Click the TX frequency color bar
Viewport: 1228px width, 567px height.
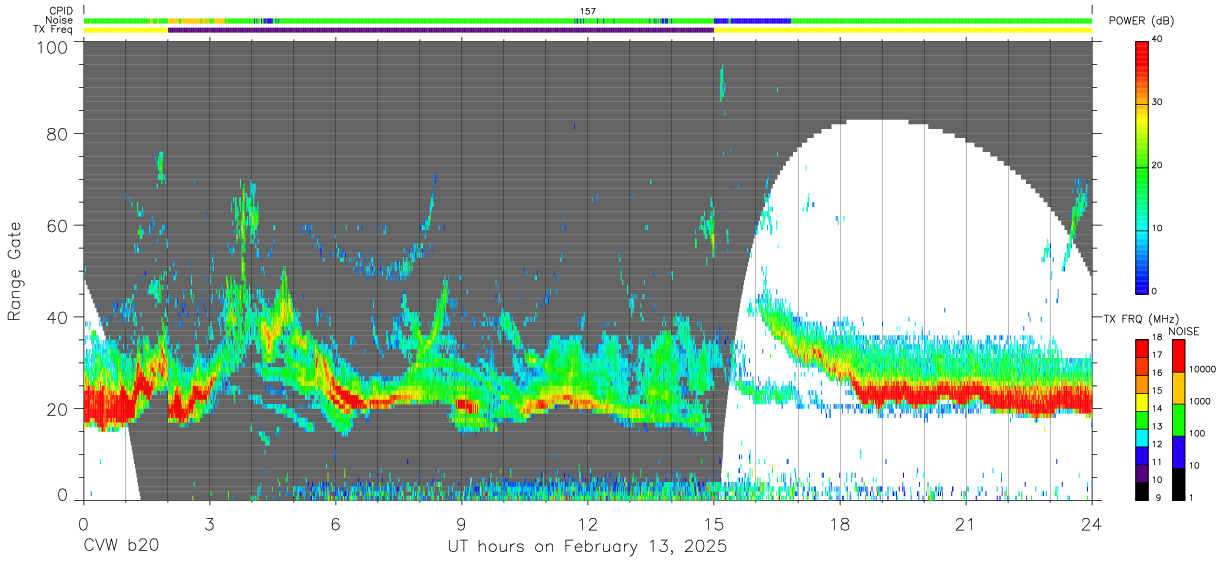[x=1142, y=419]
